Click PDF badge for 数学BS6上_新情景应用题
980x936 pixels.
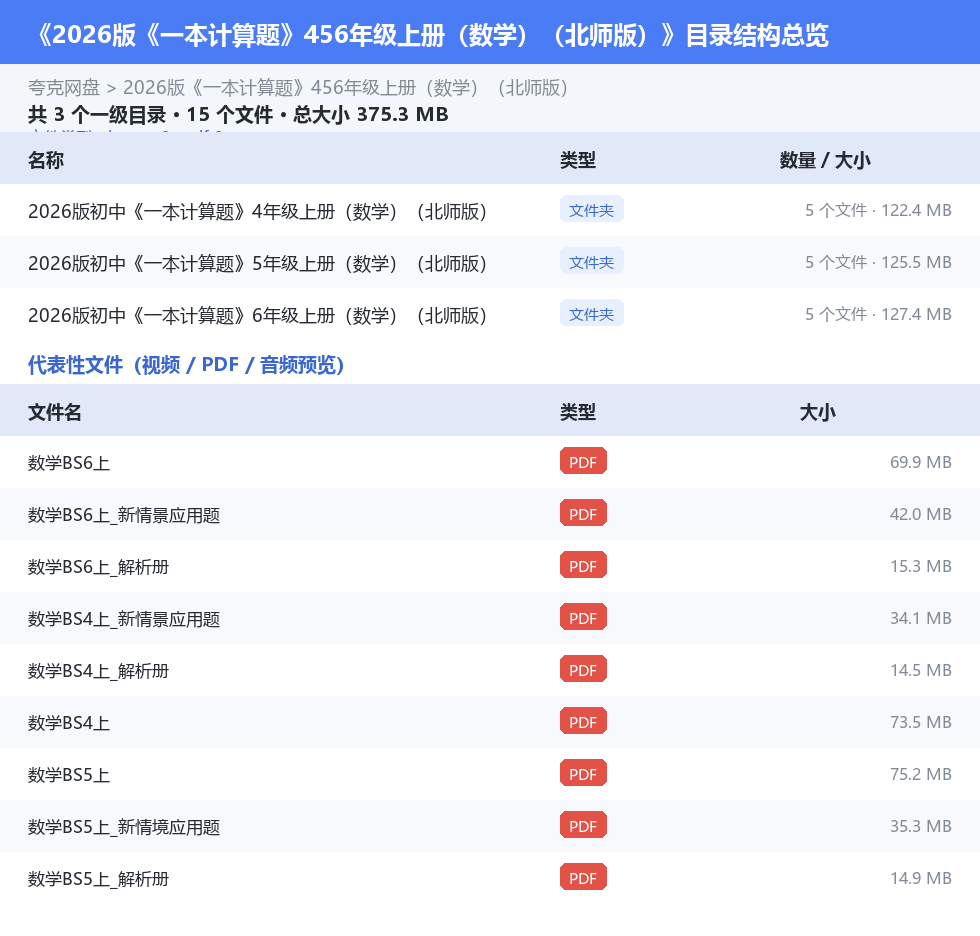583,513
